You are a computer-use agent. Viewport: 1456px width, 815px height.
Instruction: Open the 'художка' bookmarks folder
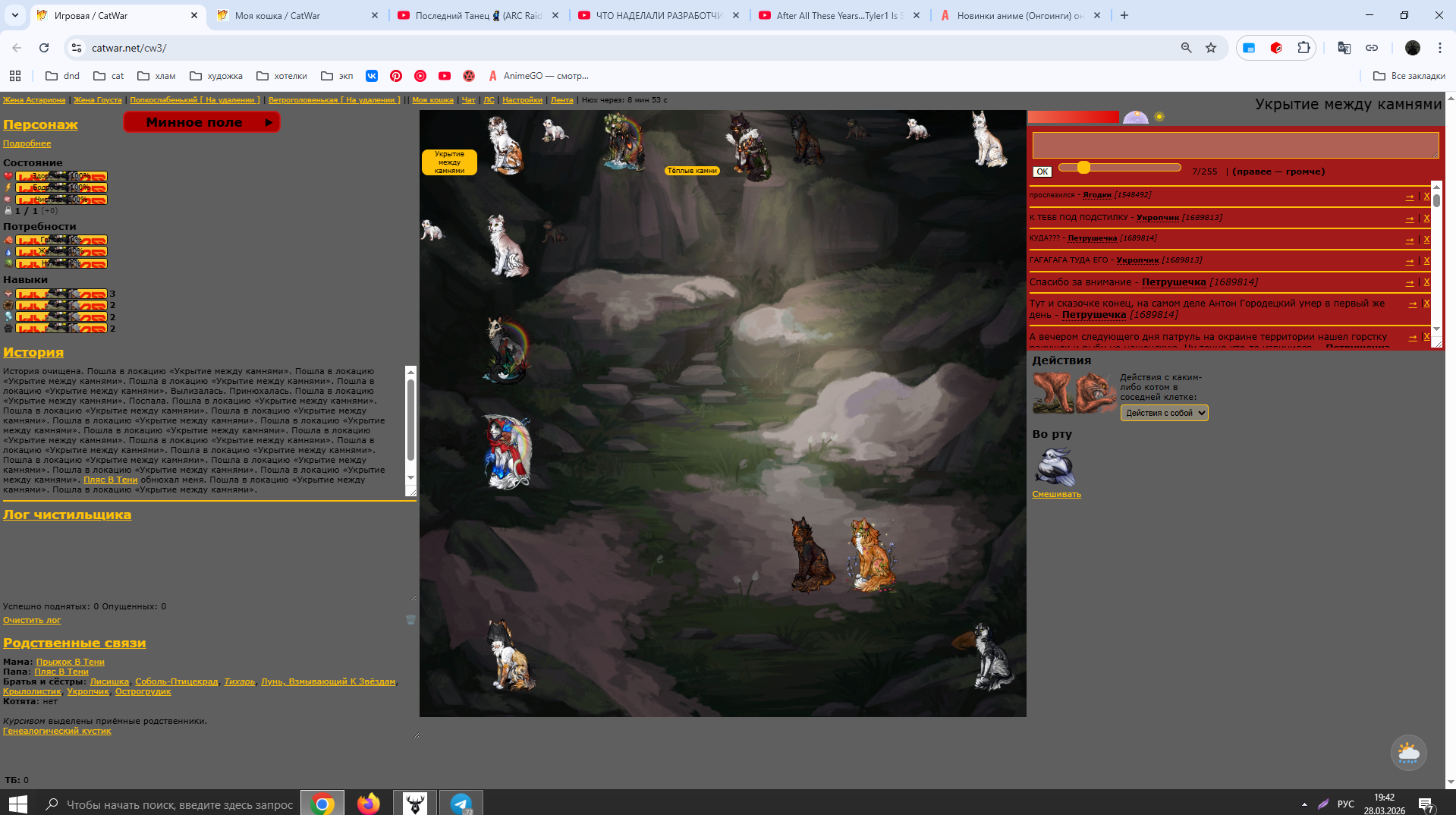216,76
